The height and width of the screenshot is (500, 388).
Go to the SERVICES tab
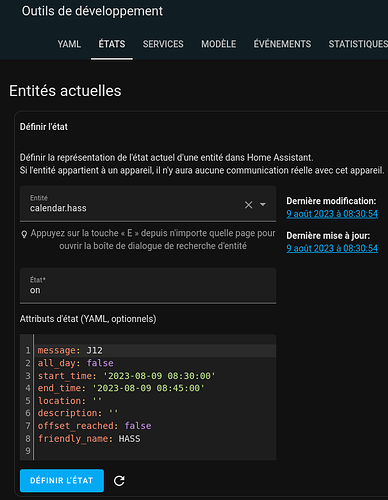click(163, 44)
